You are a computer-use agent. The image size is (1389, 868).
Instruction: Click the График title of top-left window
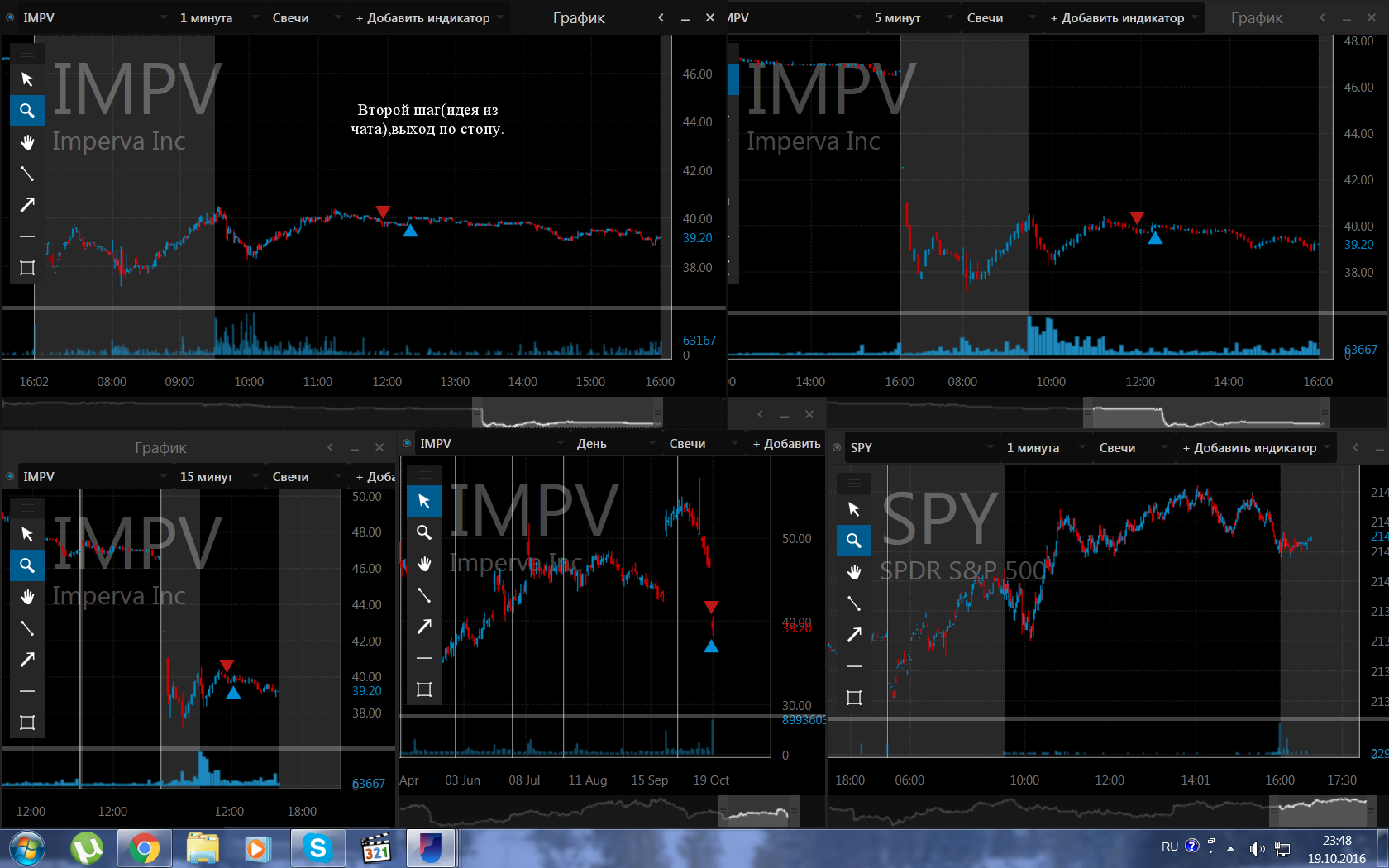pyautogui.click(x=579, y=17)
